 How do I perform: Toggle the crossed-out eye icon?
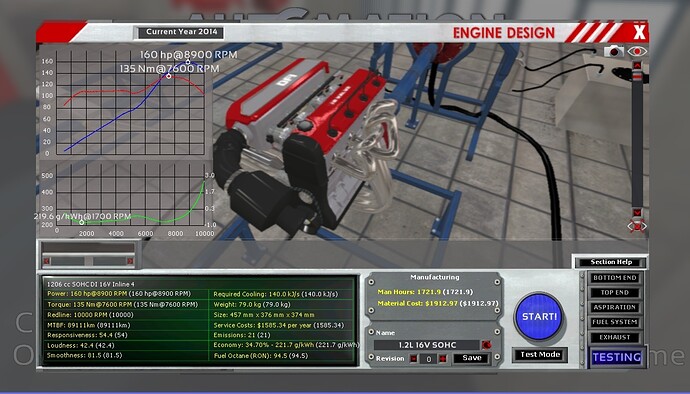pos(637,226)
